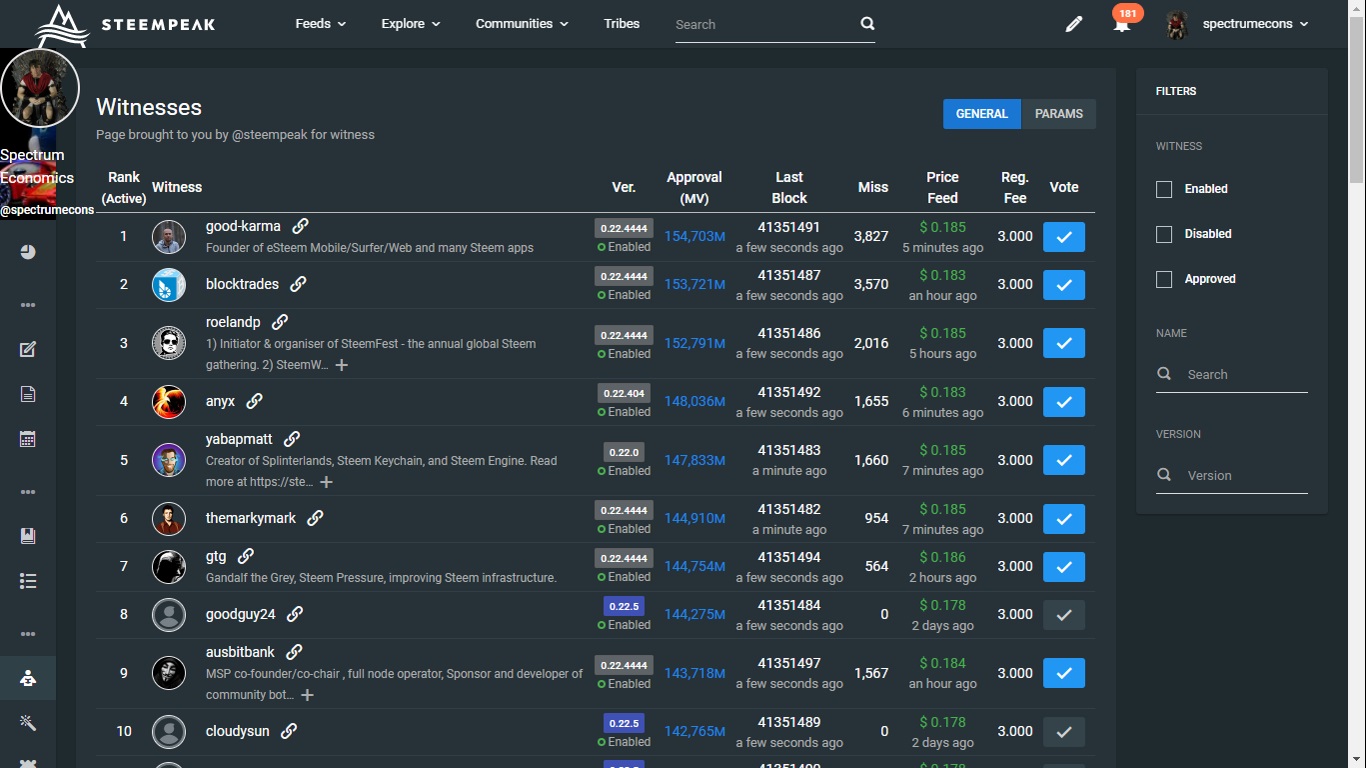Click the link icon beside good-karma
The height and width of the screenshot is (768, 1366).
tap(300, 226)
